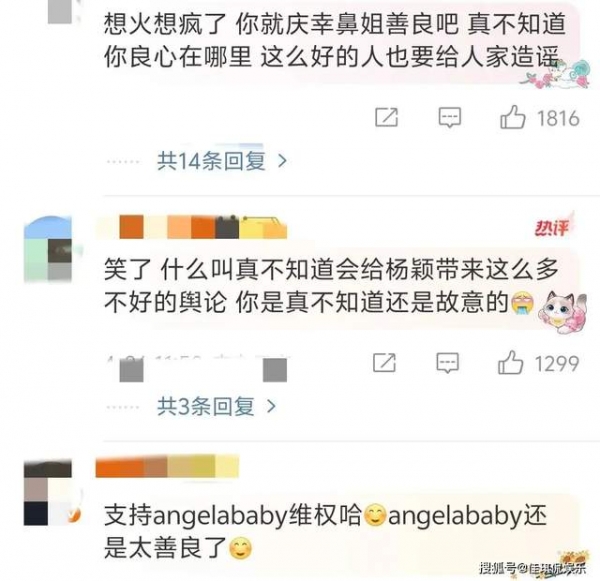Open reply box on the 1816-like comment
The height and width of the screenshot is (581, 600).
tap(449, 117)
